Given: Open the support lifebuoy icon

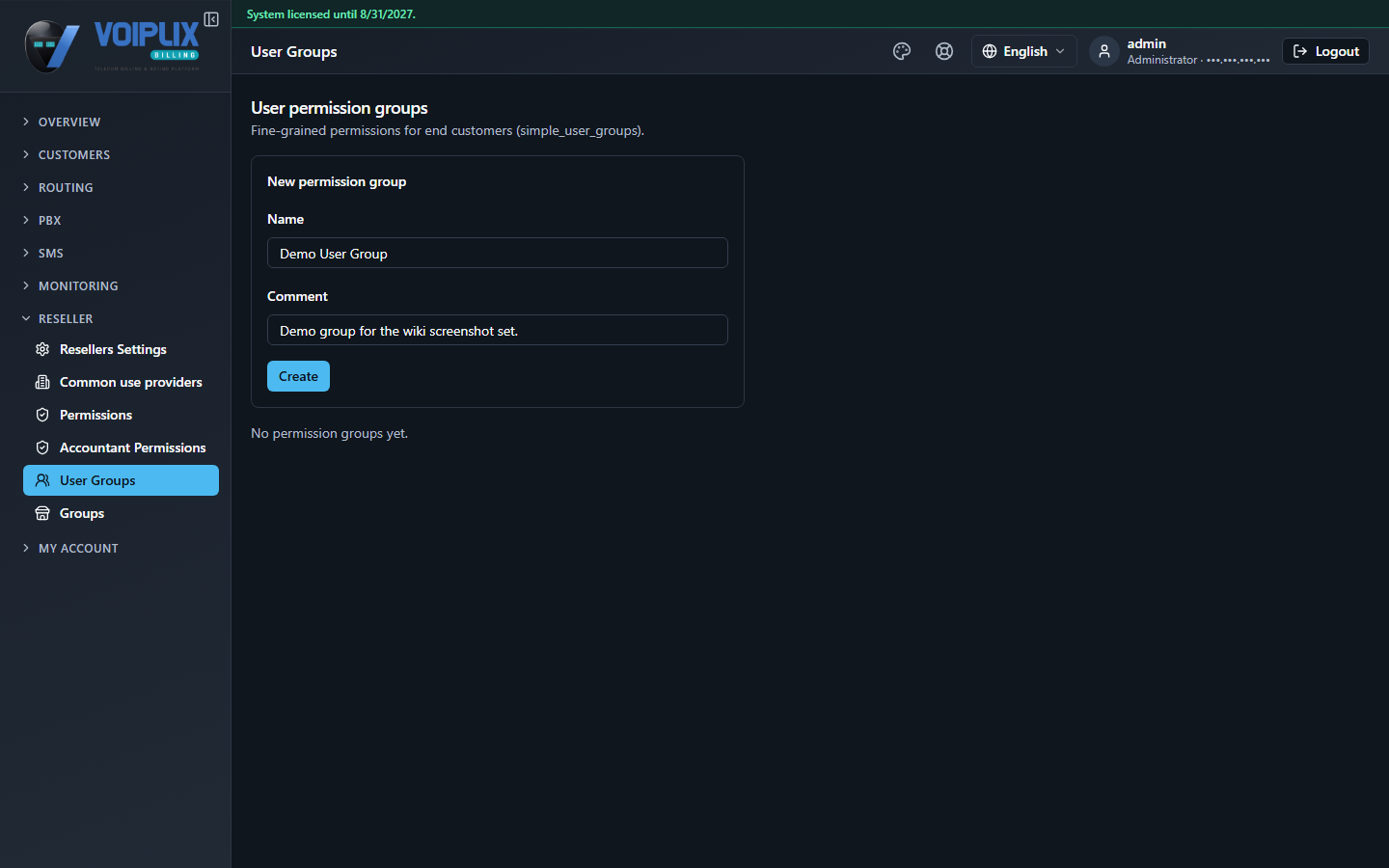Looking at the screenshot, I should pyautogui.click(x=944, y=51).
